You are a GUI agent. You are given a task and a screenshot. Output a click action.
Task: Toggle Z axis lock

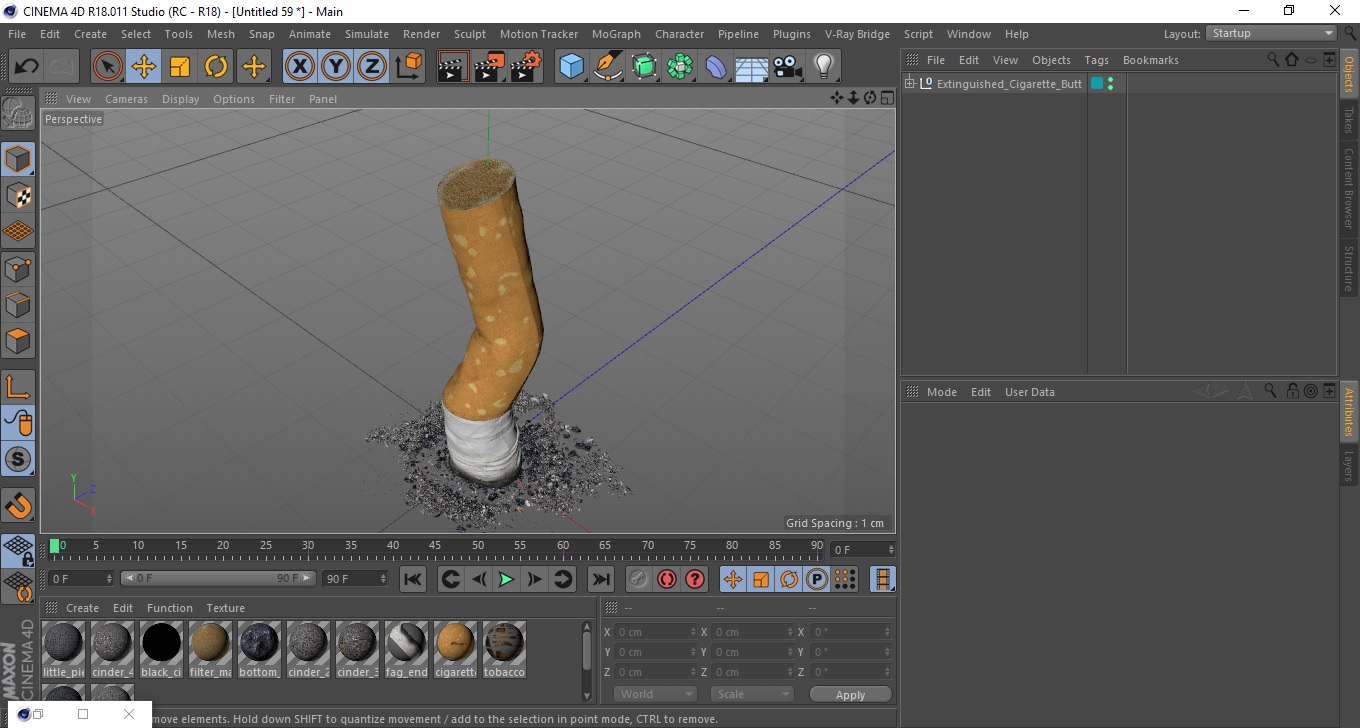372,67
